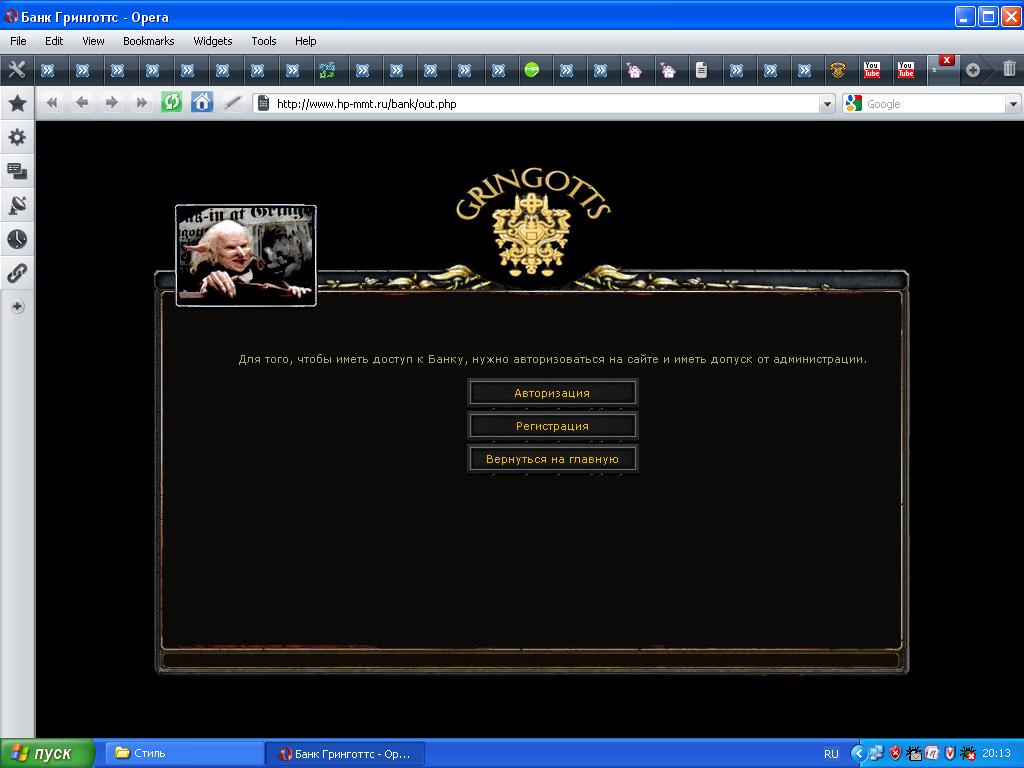The image size is (1024, 768).
Task: Open the Tools menu
Action: pos(263,41)
